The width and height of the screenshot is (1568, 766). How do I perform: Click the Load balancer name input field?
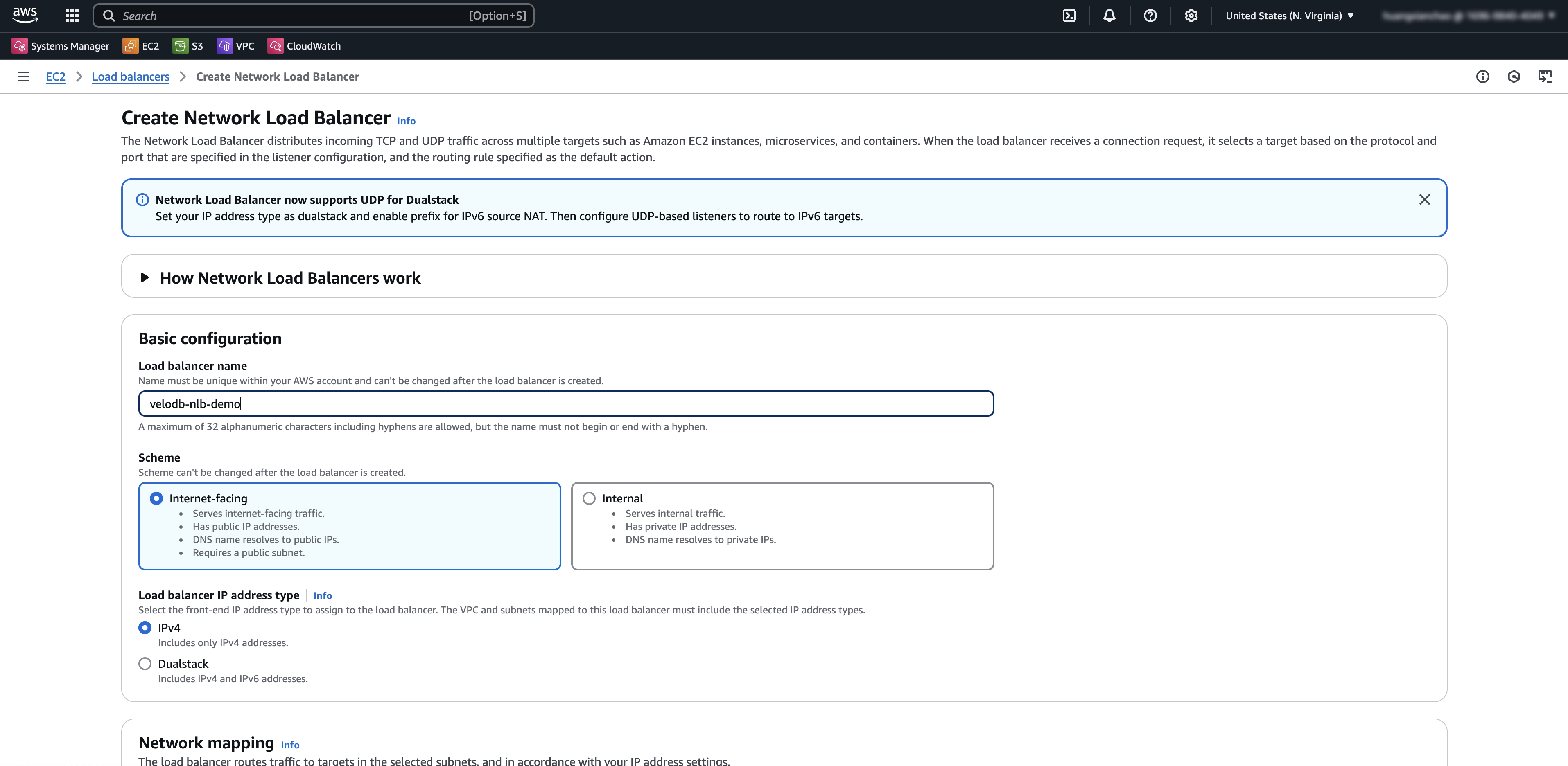[x=565, y=403]
